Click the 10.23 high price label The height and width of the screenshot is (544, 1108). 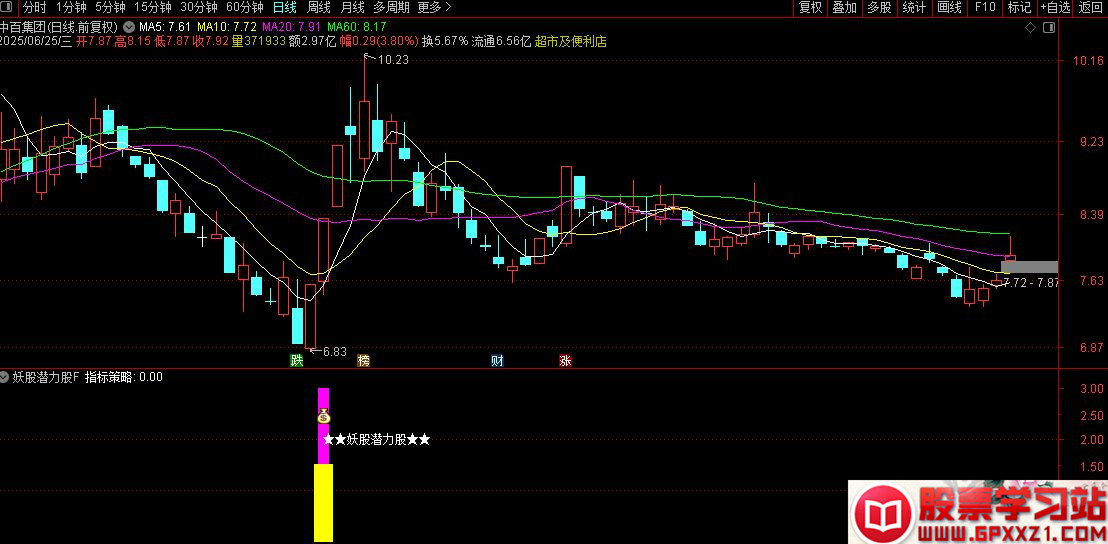pos(393,60)
